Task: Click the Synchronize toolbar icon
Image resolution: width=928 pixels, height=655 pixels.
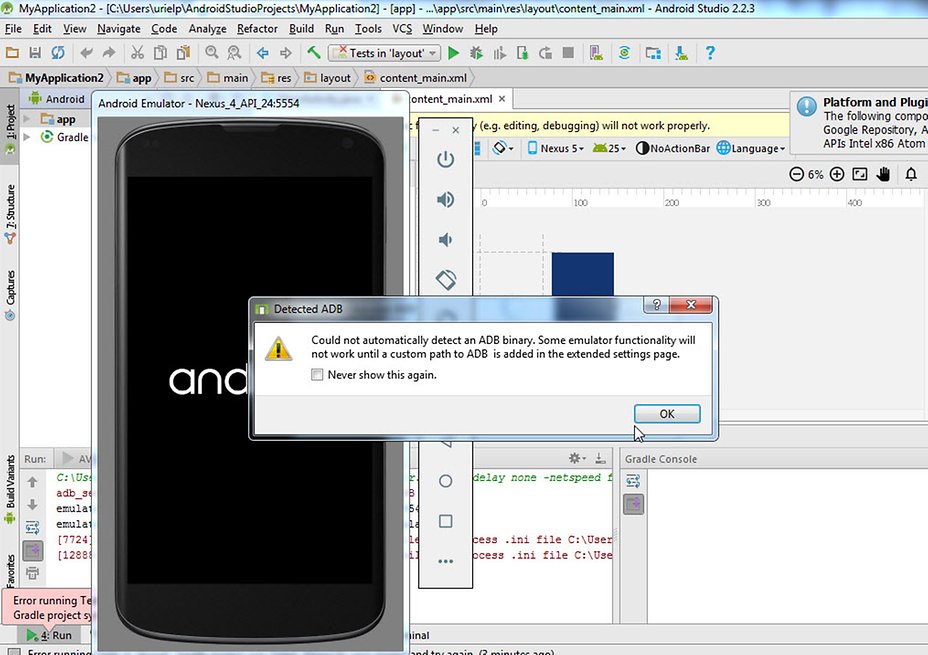Action: (57, 53)
